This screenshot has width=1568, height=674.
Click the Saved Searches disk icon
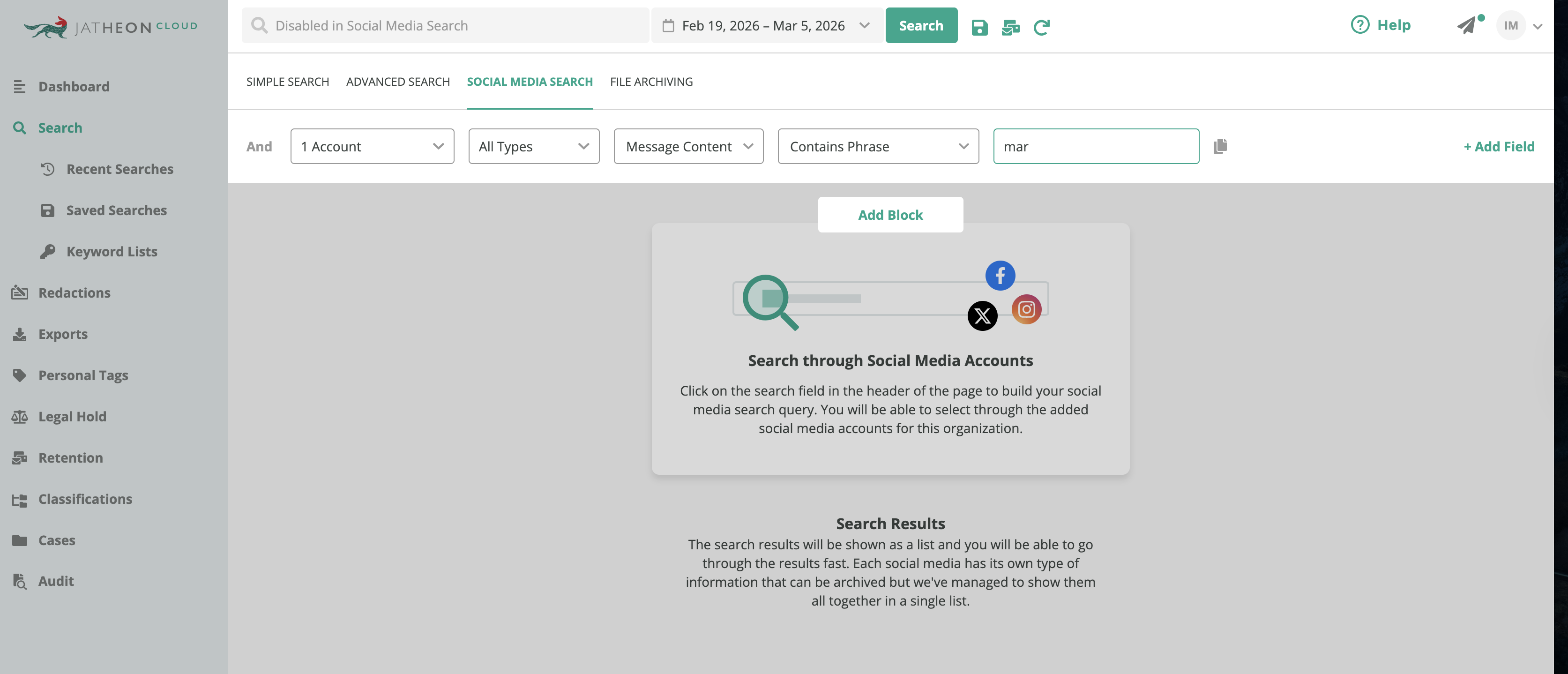point(47,210)
